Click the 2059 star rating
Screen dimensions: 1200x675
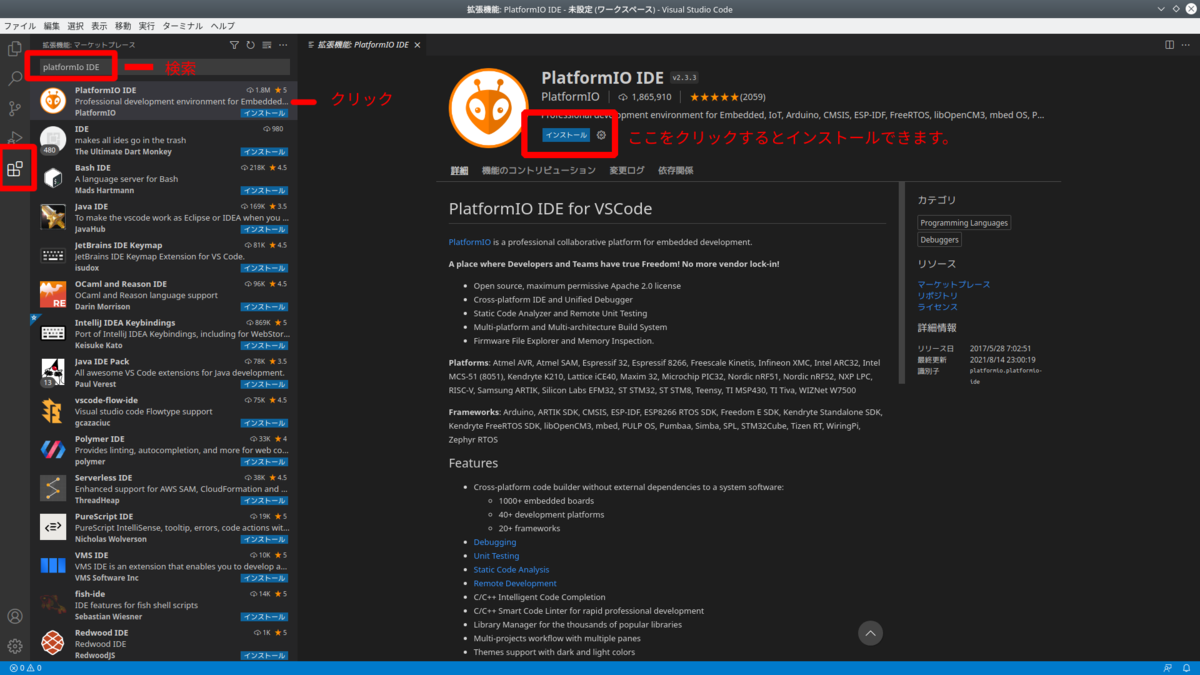(727, 97)
